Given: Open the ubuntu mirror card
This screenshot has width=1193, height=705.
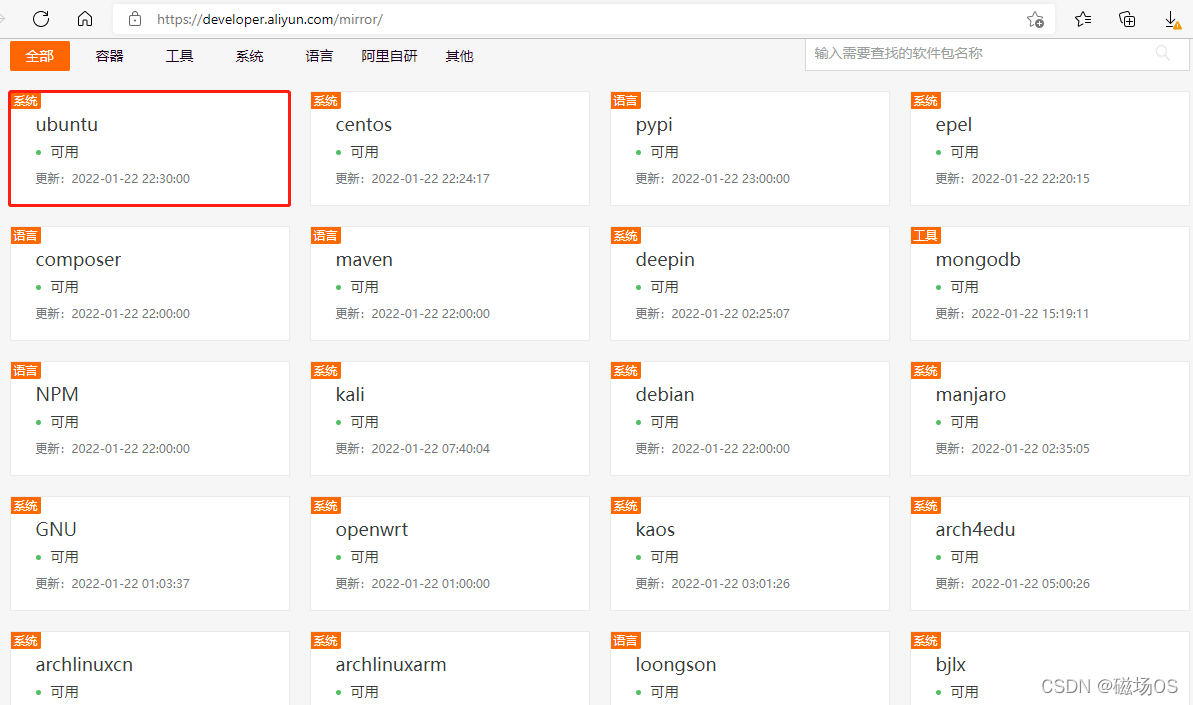Looking at the screenshot, I should pos(150,148).
